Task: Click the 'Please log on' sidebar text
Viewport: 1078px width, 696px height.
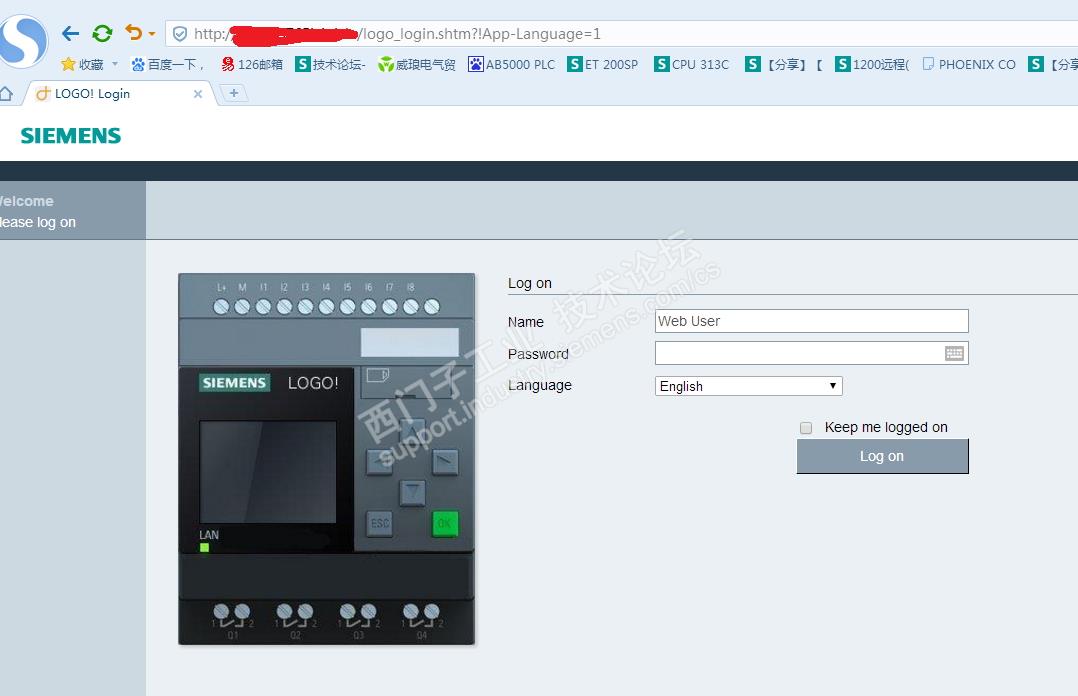Action: click(x=37, y=222)
